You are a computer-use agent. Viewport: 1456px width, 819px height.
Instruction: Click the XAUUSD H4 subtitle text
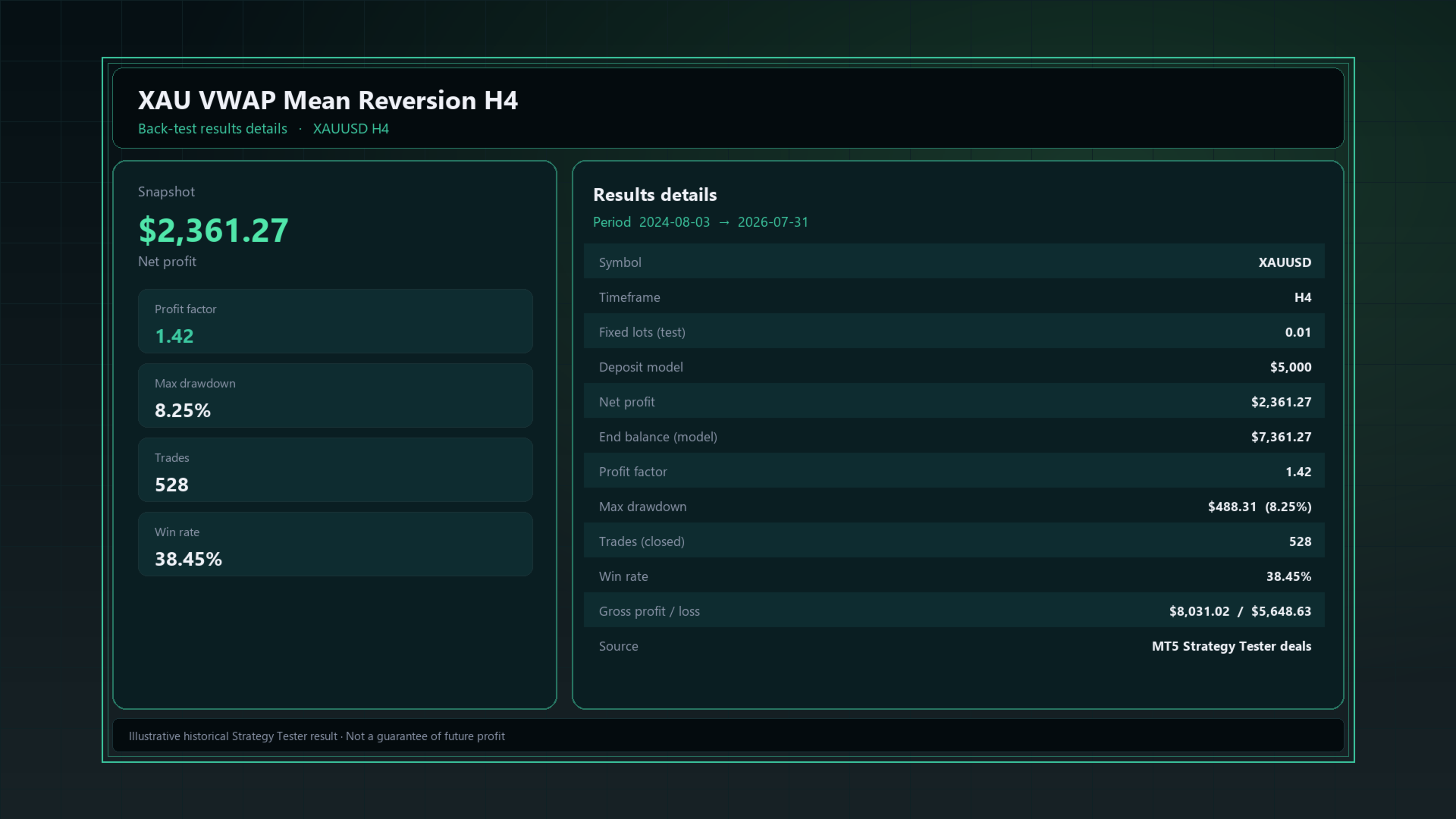(351, 129)
